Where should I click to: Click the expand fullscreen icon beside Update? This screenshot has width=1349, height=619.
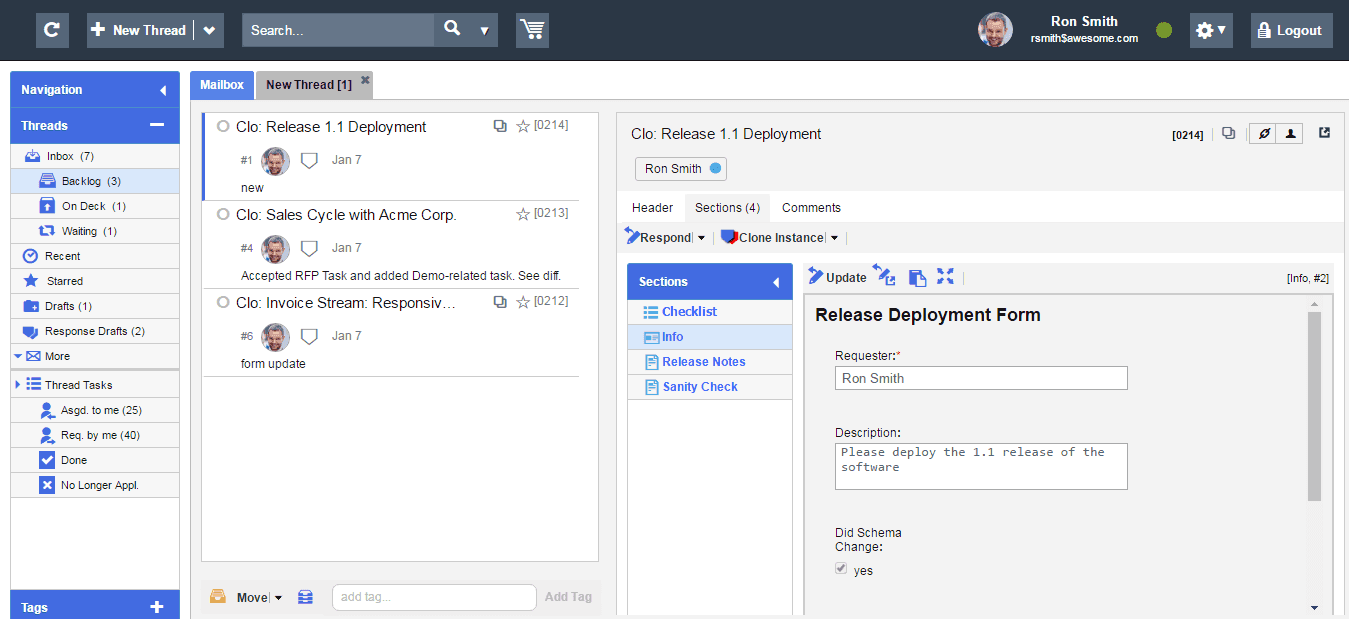click(945, 276)
